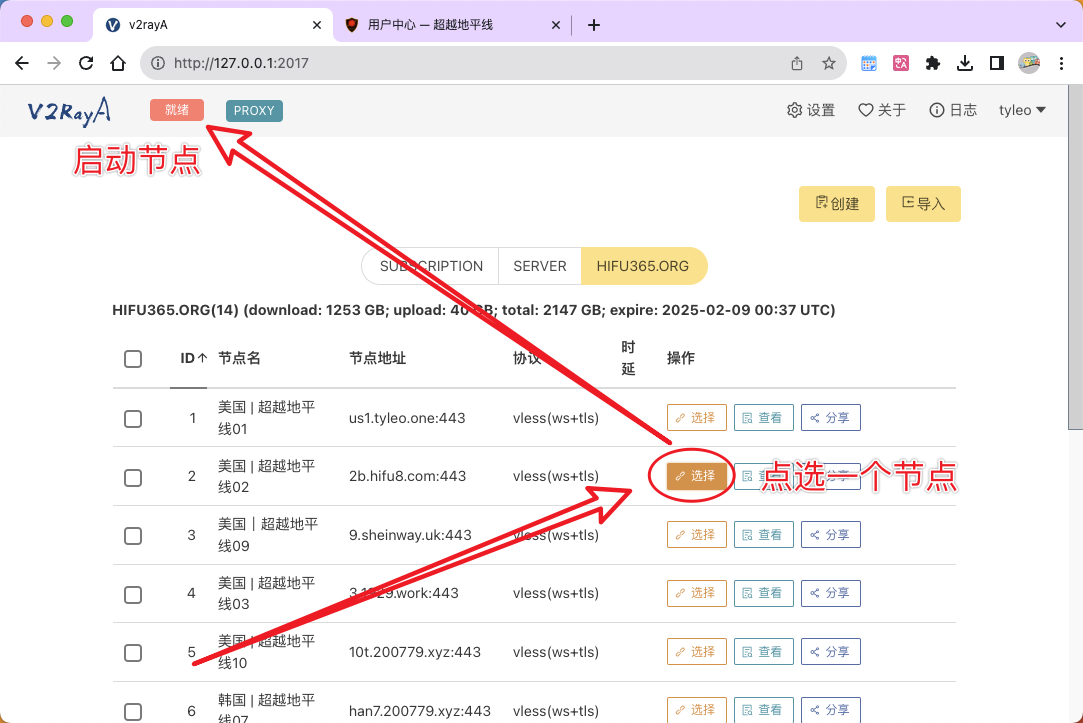Open settings via the gear icon
The image size is (1083, 723).
795,110
